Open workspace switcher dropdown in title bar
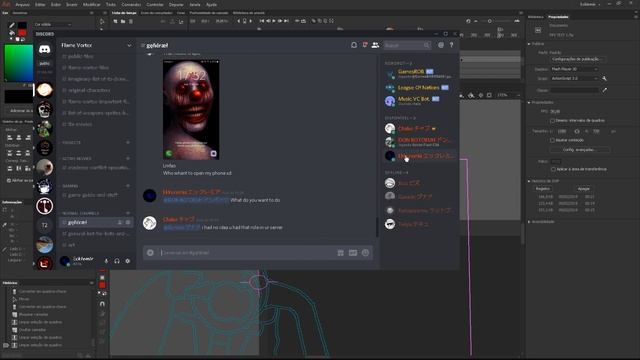This screenshot has width=640, height=360. pyautogui.click(x=590, y=4)
